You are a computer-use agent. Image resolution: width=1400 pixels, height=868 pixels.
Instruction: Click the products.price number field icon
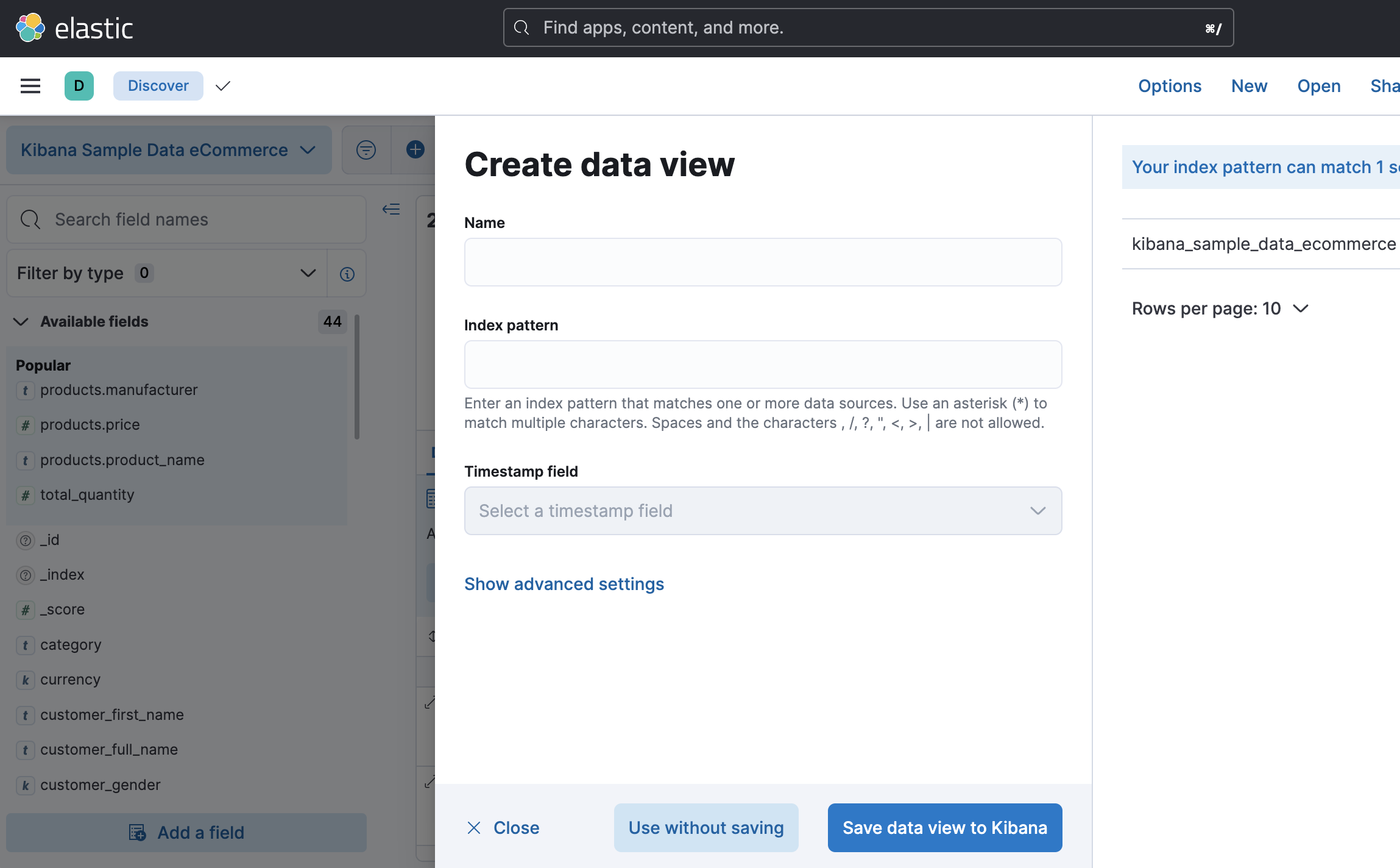pos(25,425)
